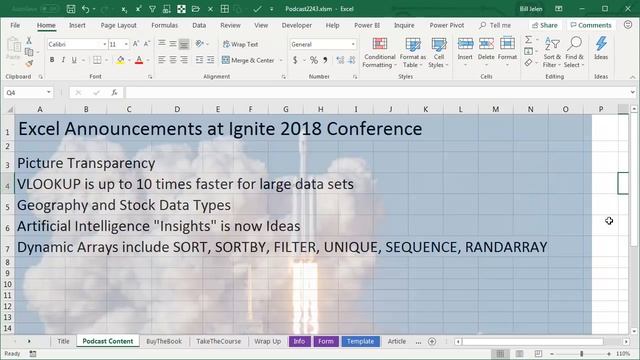640x360 pixels.
Task: Toggle Wrap Text
Action: [x=240, y=44]
